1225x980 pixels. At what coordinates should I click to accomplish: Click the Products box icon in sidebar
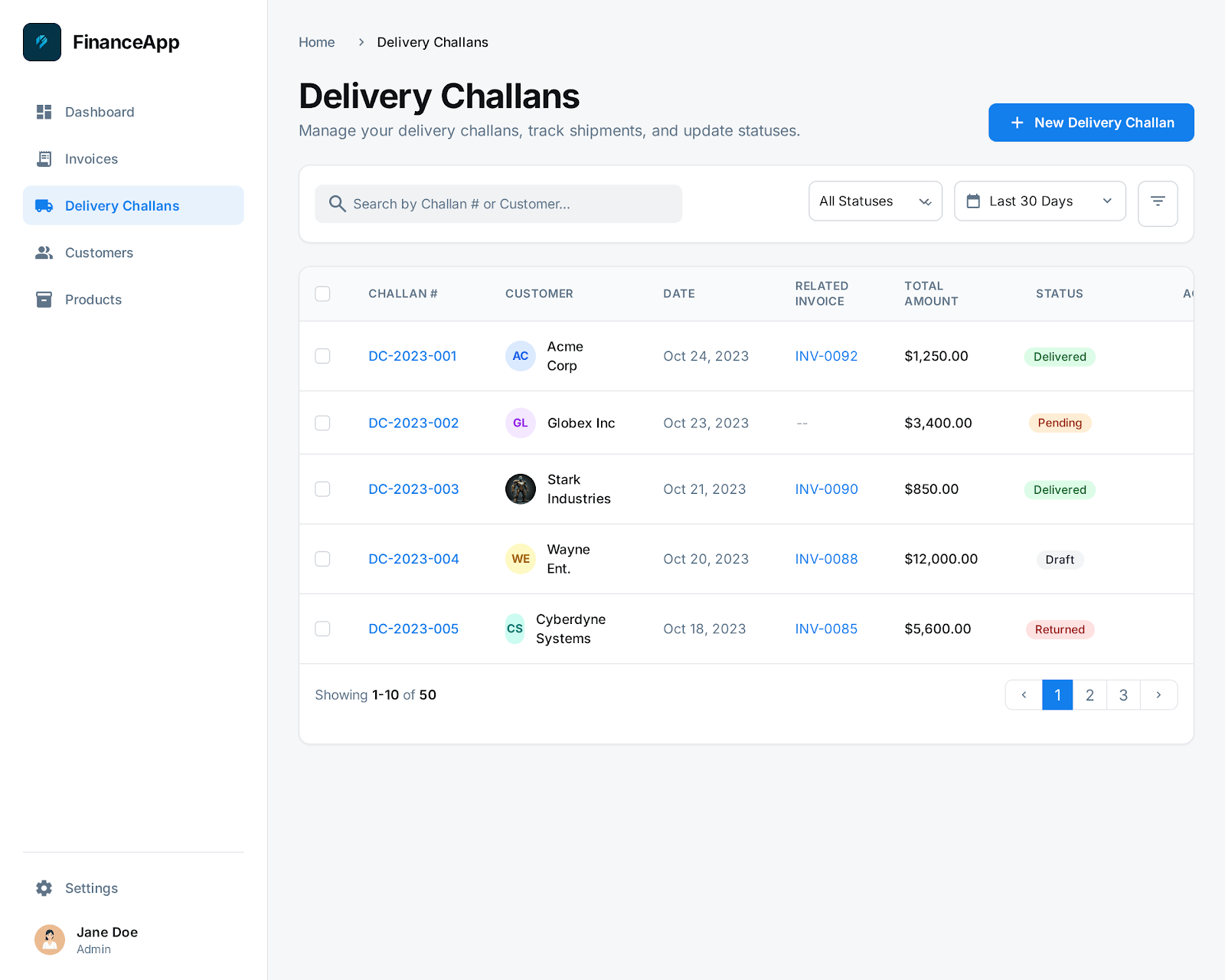(x=44, y=299)
